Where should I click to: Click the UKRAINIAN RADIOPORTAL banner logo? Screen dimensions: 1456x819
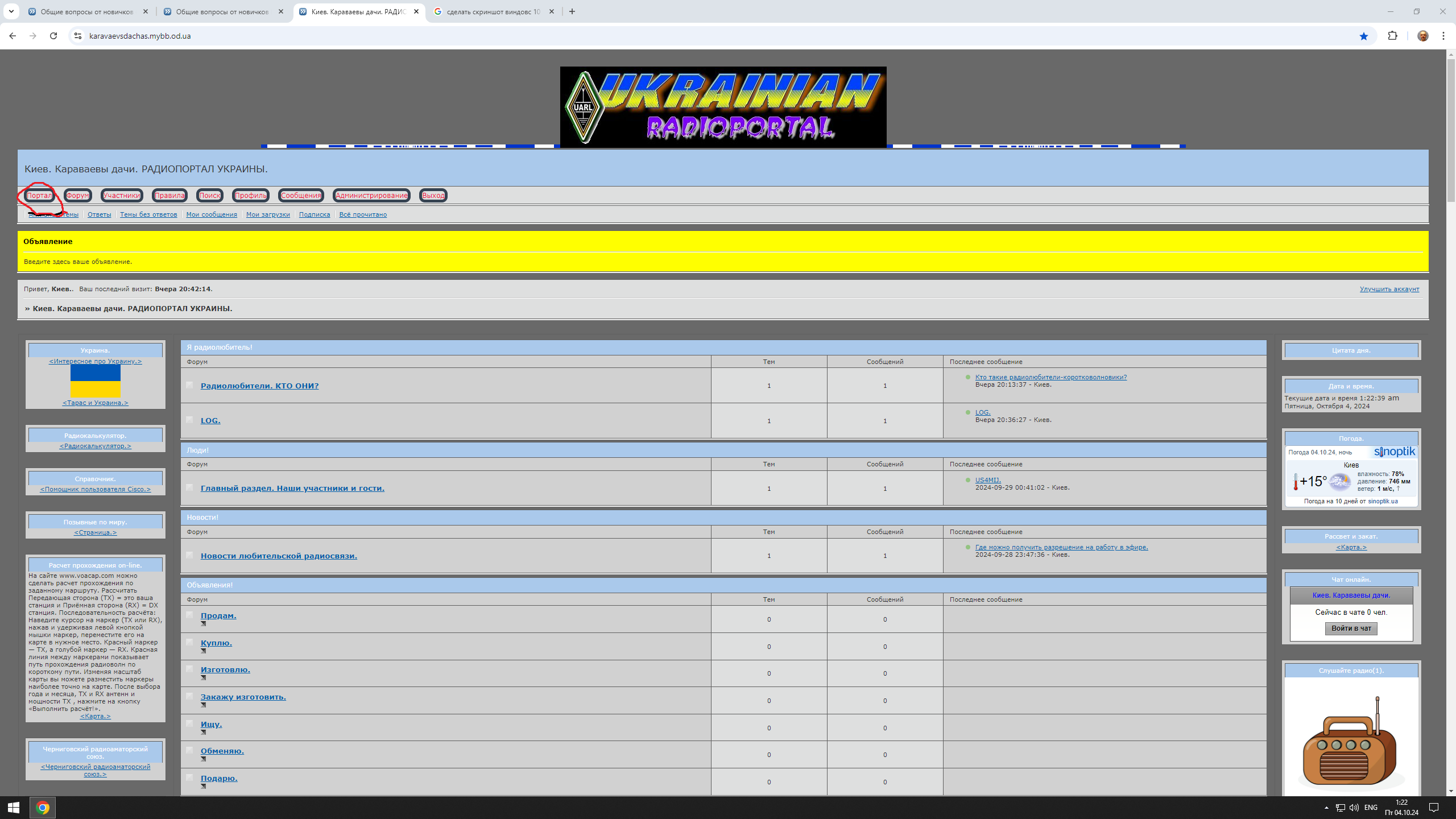723,107
